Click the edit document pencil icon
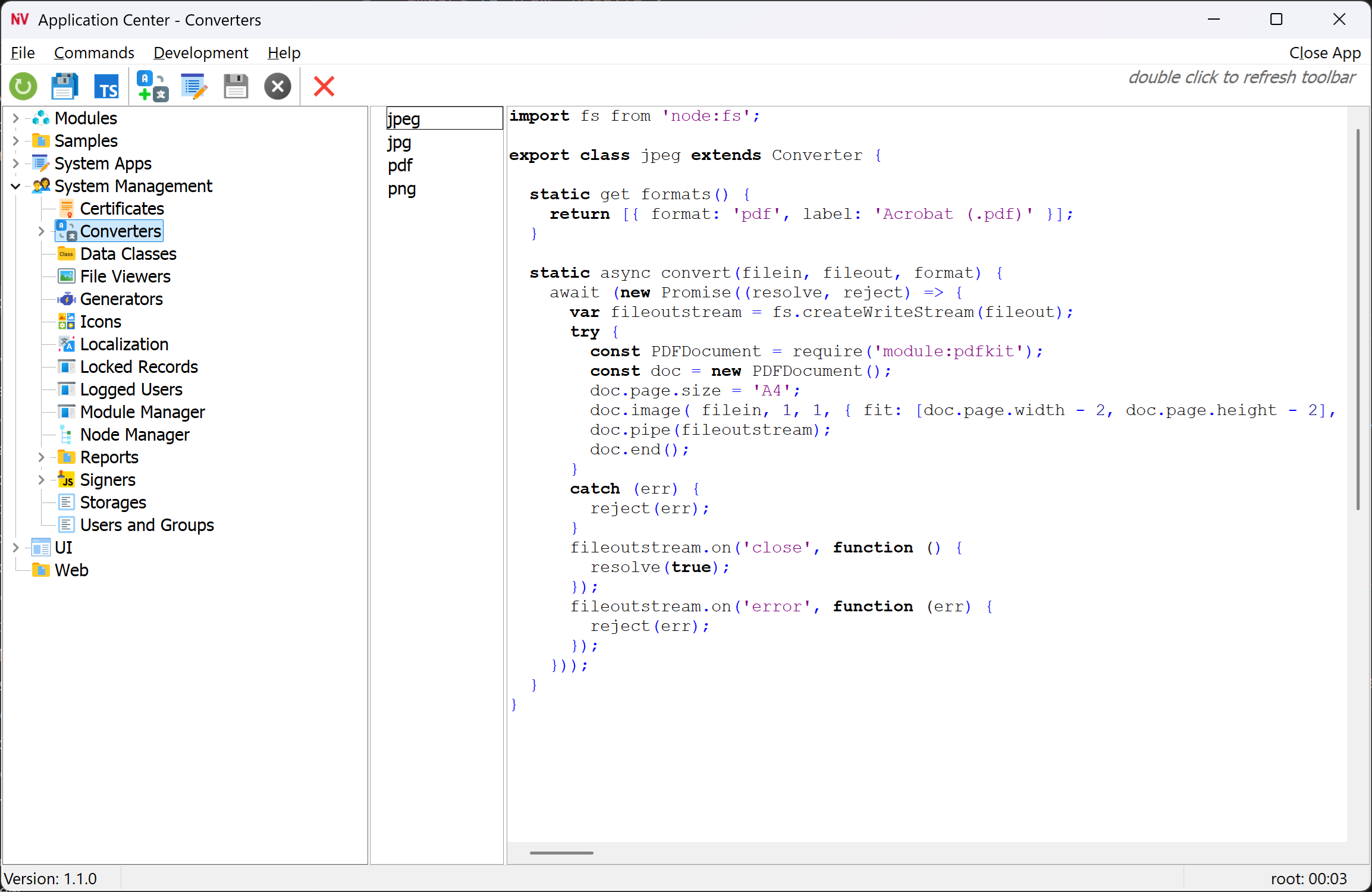This screenshot has height=892, width=1372. tap(194, 87)
